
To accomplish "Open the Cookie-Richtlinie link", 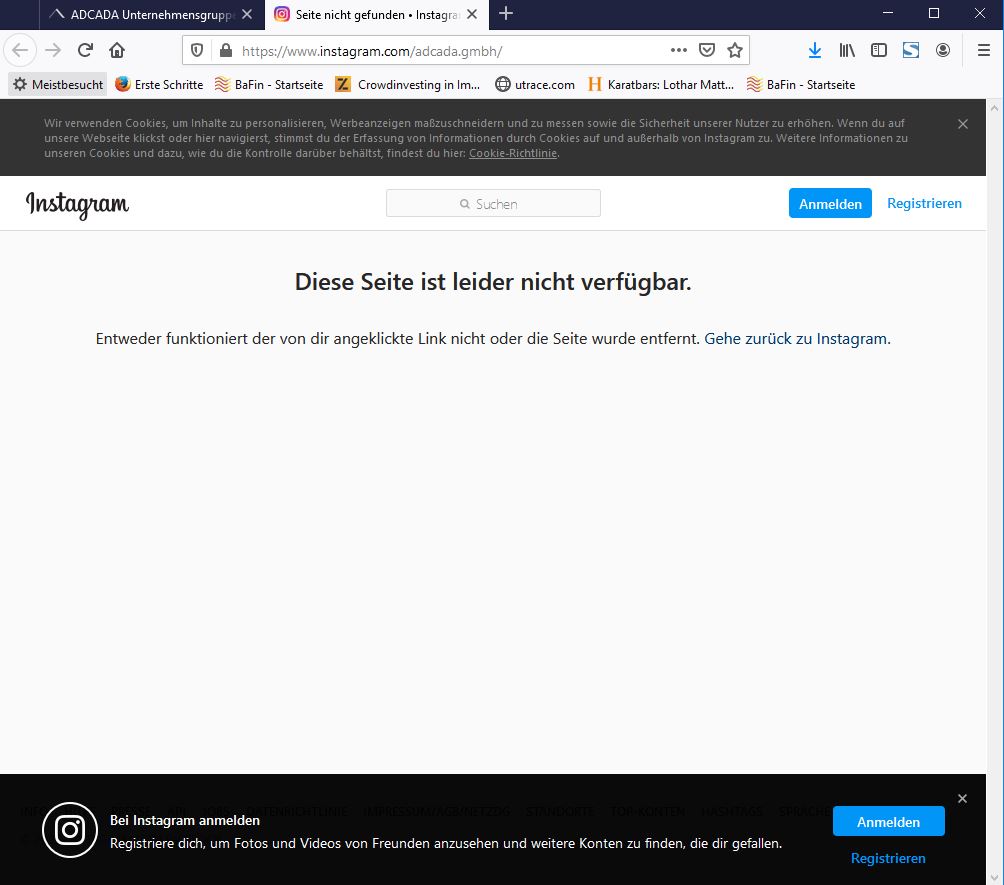I will click(513, 153).
